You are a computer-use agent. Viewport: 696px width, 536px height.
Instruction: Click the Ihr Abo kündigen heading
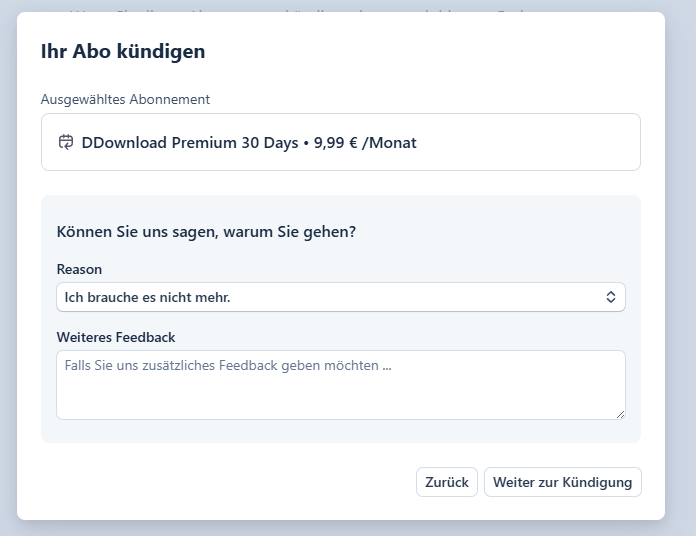[x=123, y=51]
